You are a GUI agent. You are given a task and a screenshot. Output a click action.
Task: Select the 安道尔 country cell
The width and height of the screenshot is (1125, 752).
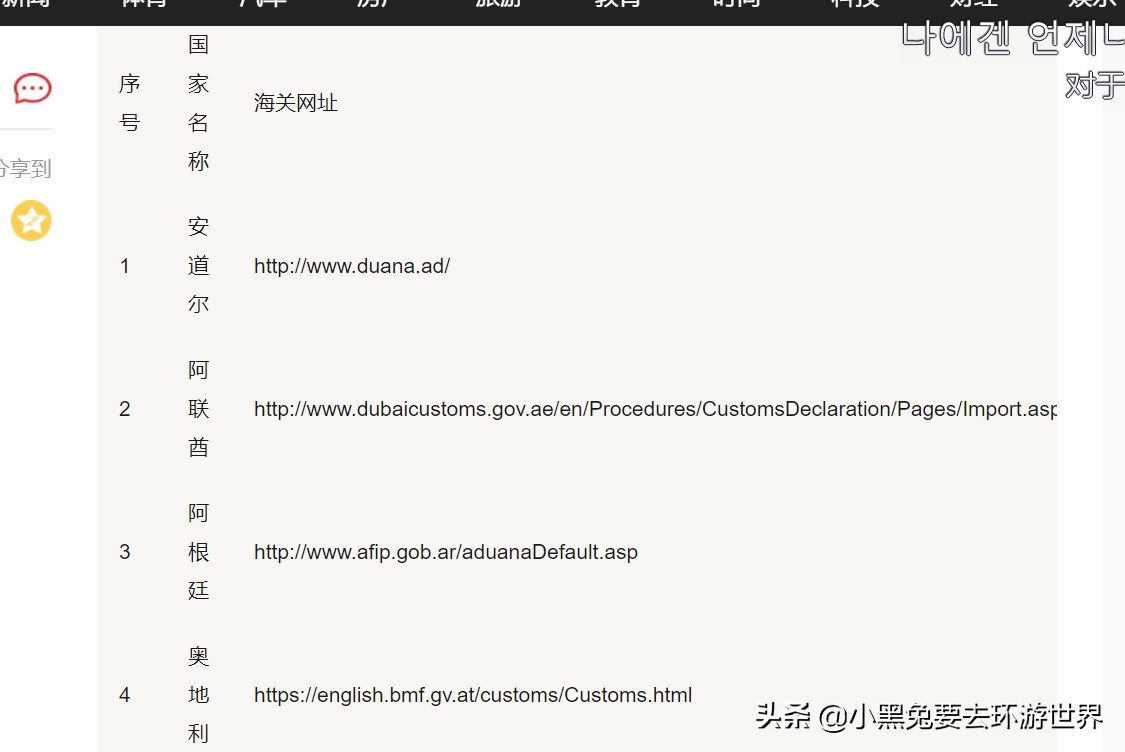(x=197, y=265)
